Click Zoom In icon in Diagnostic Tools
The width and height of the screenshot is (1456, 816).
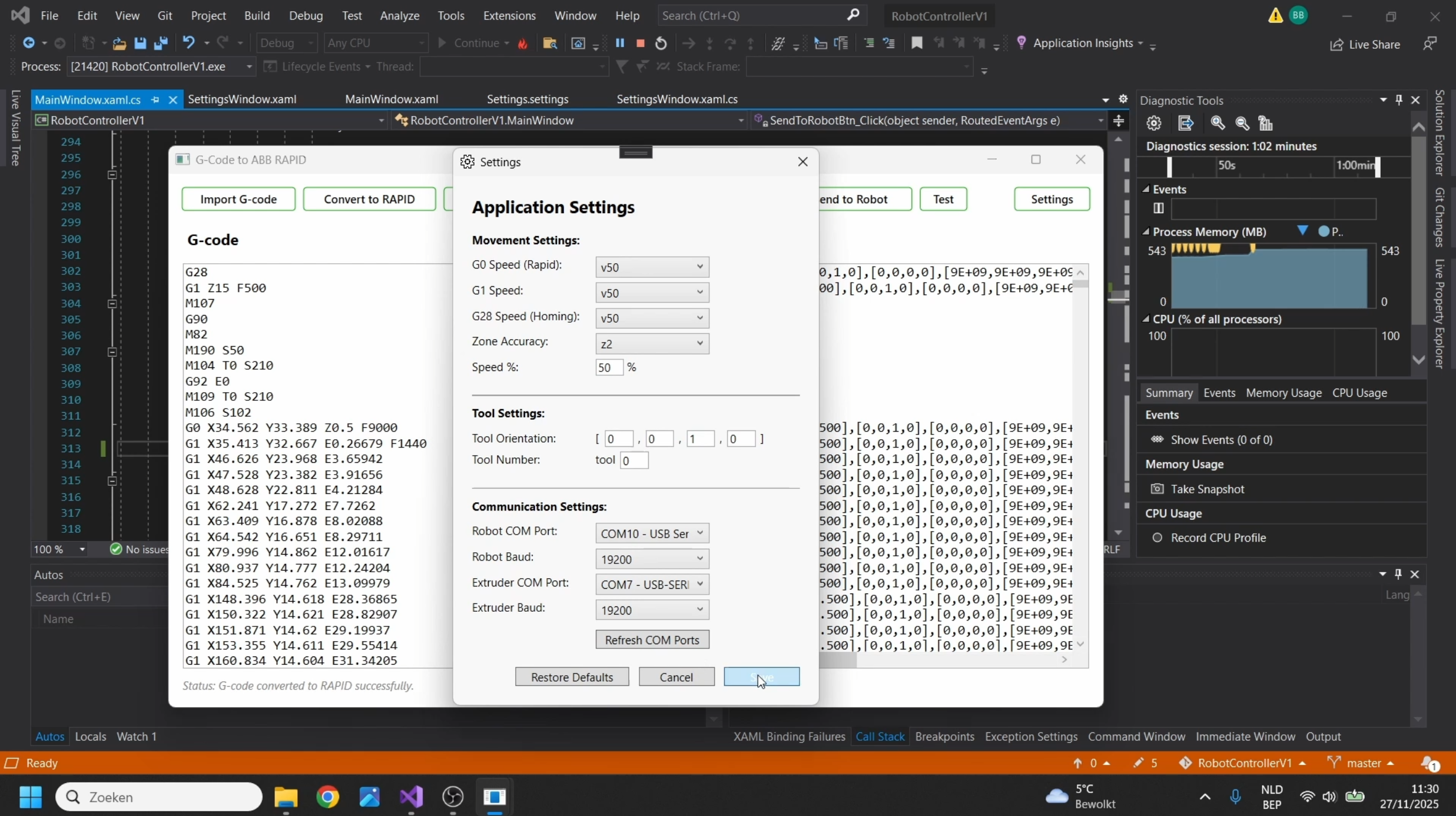pos(1218,123)
